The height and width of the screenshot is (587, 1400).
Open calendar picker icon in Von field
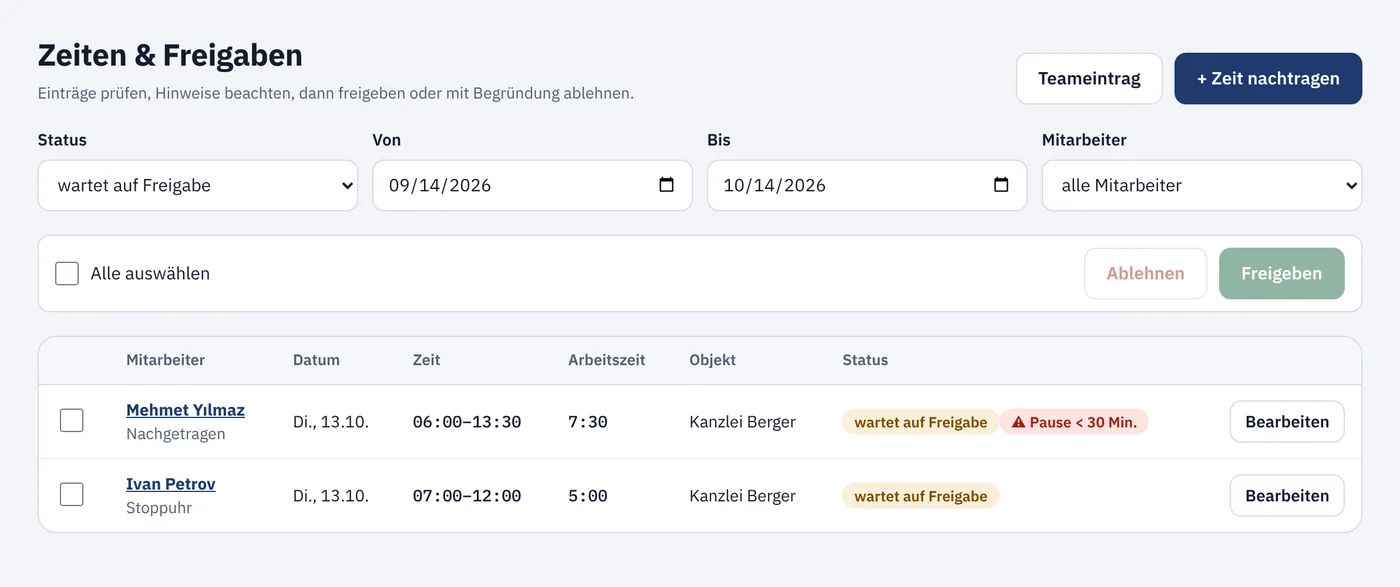667,185
